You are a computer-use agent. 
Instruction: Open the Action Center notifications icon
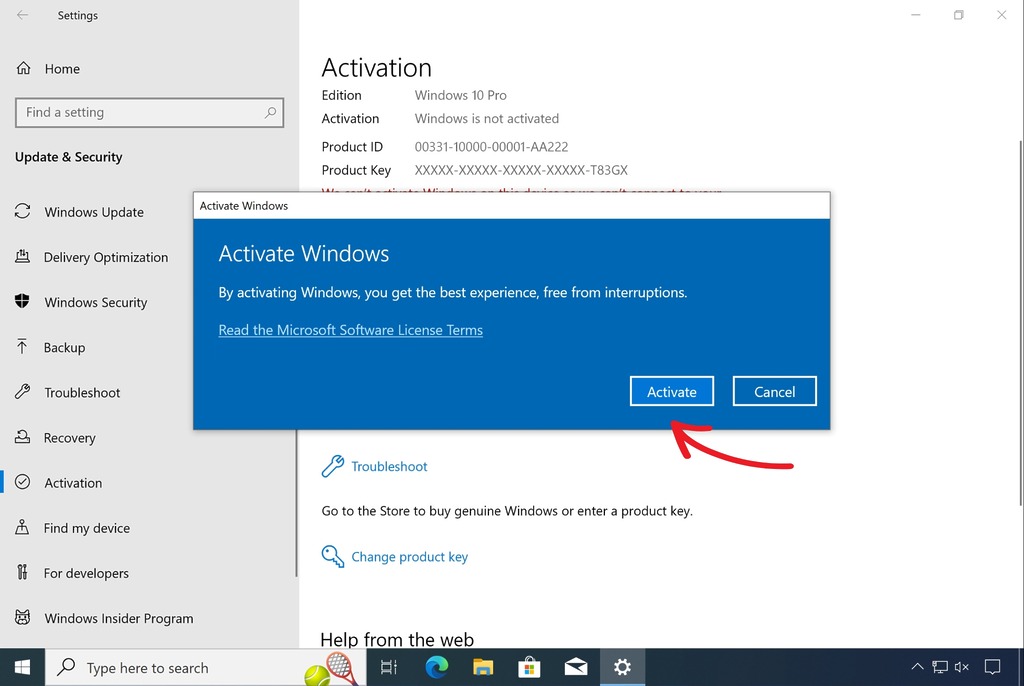pos(993,667)
